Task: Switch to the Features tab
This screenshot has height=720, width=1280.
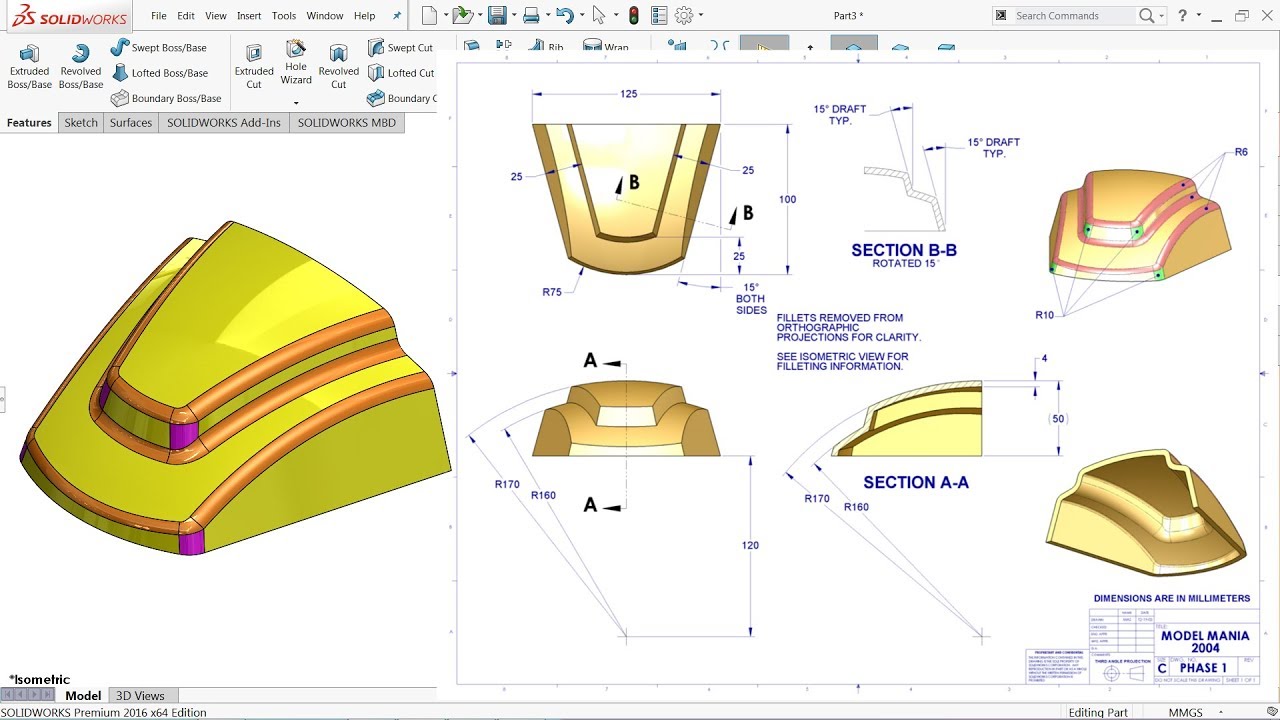Action: pos(29,123)
